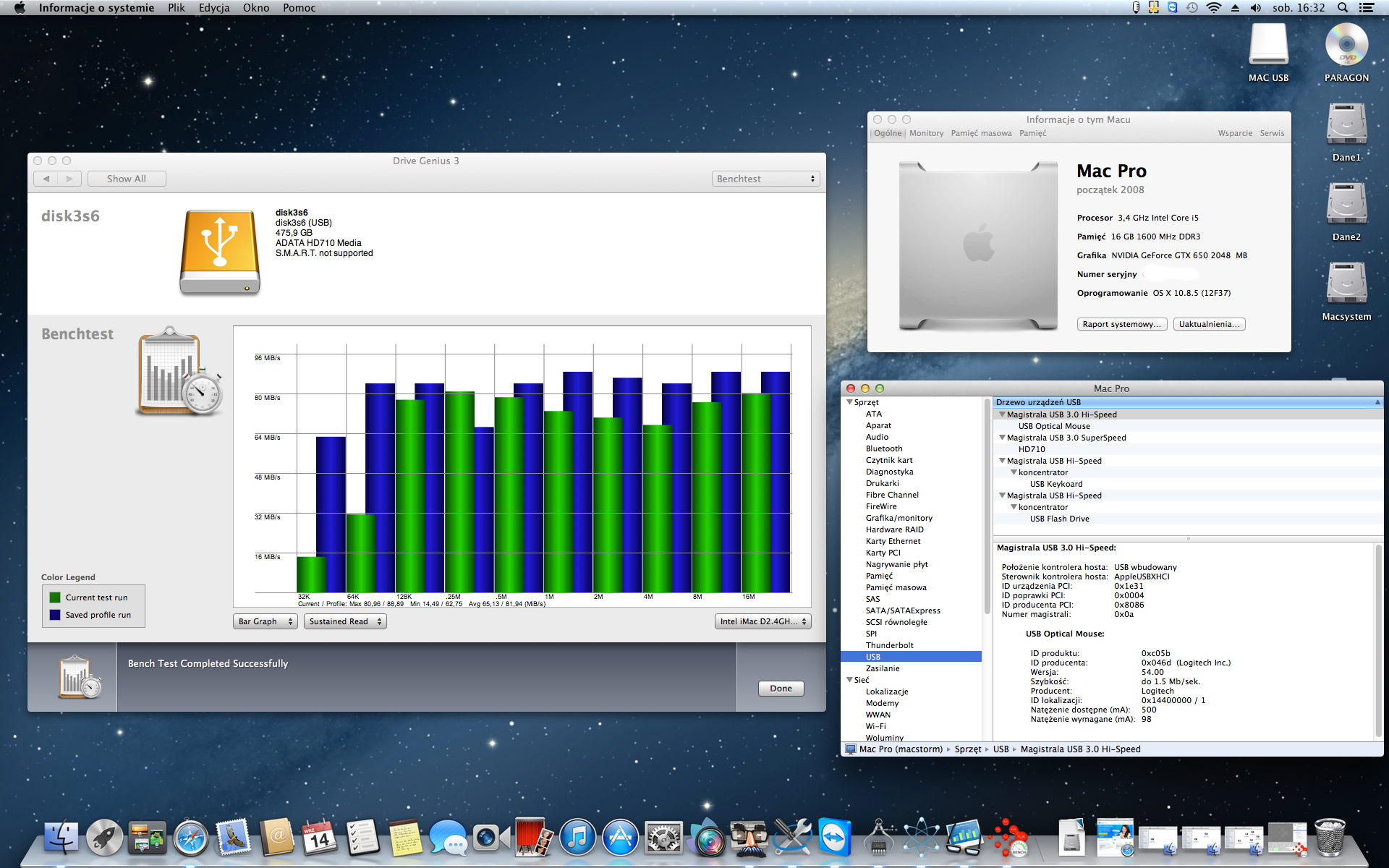
Task: Open Reminders checklist icon in Dock
Action: 362,838
